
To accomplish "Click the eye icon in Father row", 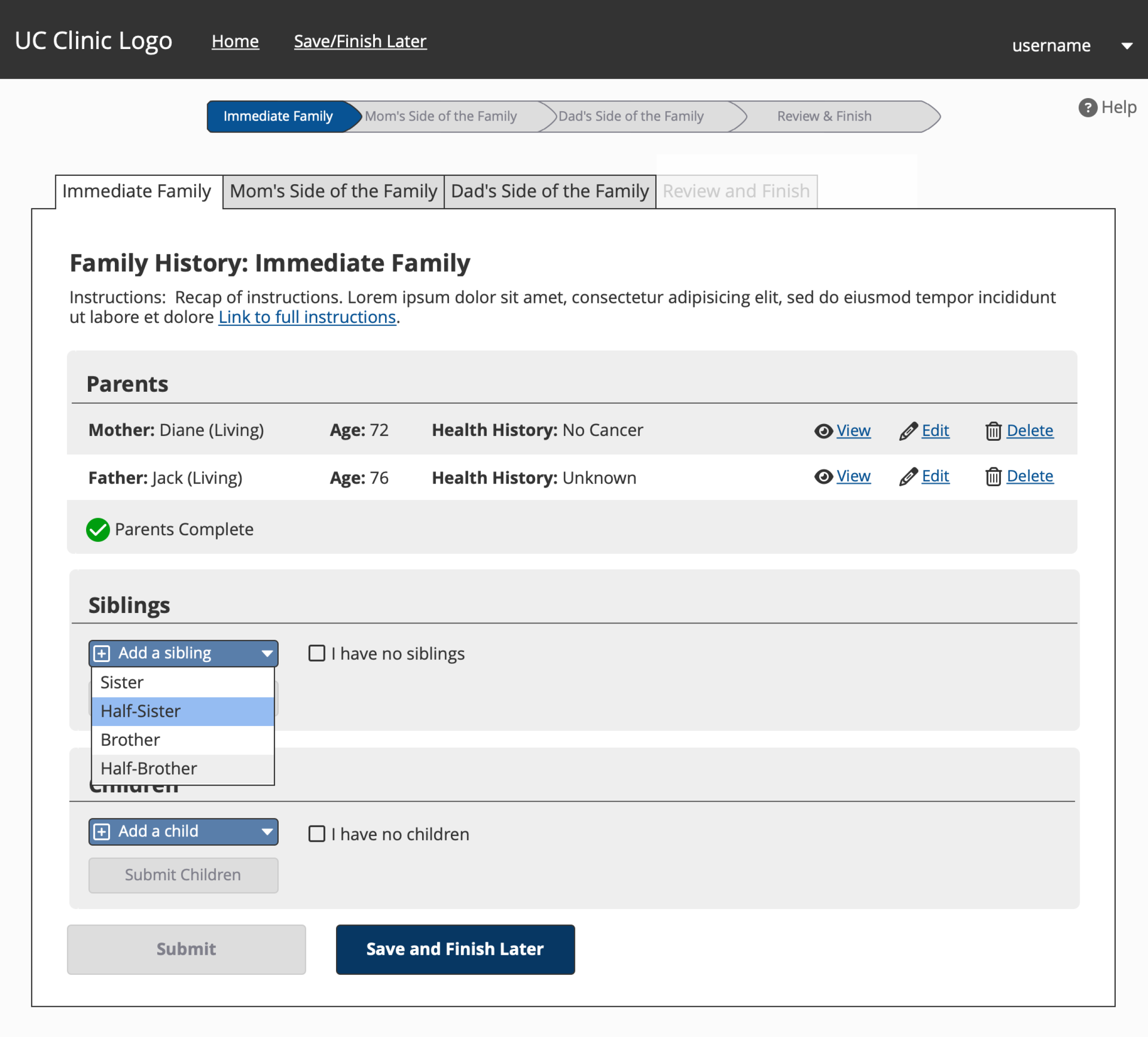I will click(823, 477).
